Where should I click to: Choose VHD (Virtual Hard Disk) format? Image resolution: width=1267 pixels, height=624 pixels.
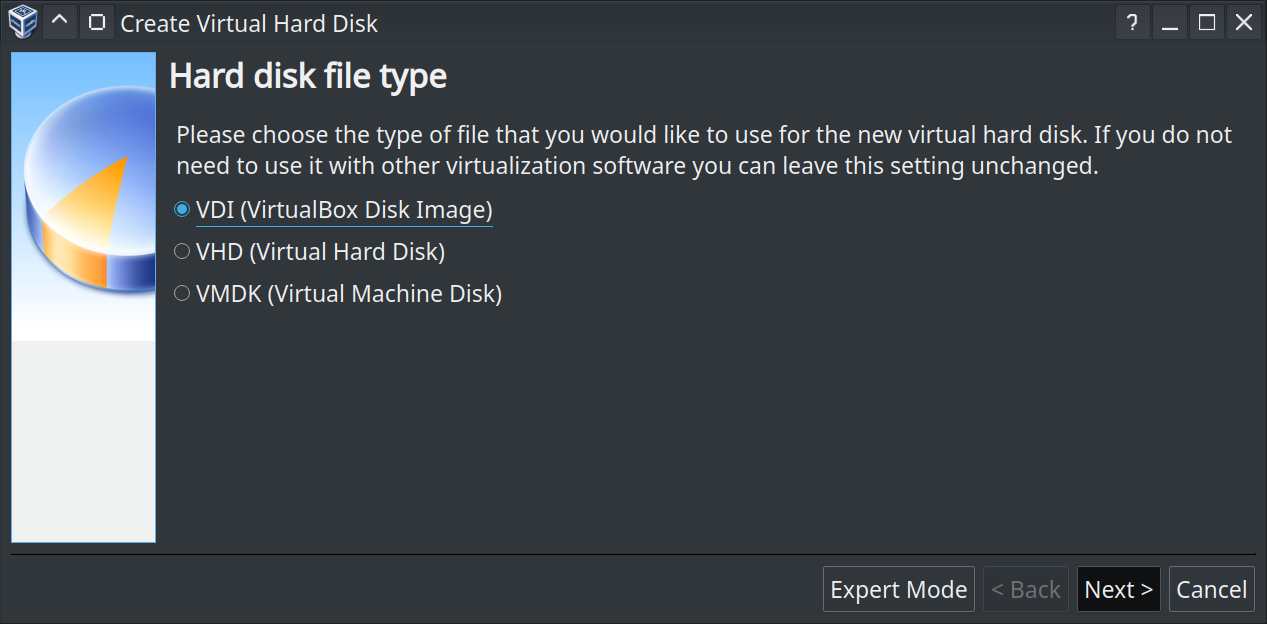point(182,252)
